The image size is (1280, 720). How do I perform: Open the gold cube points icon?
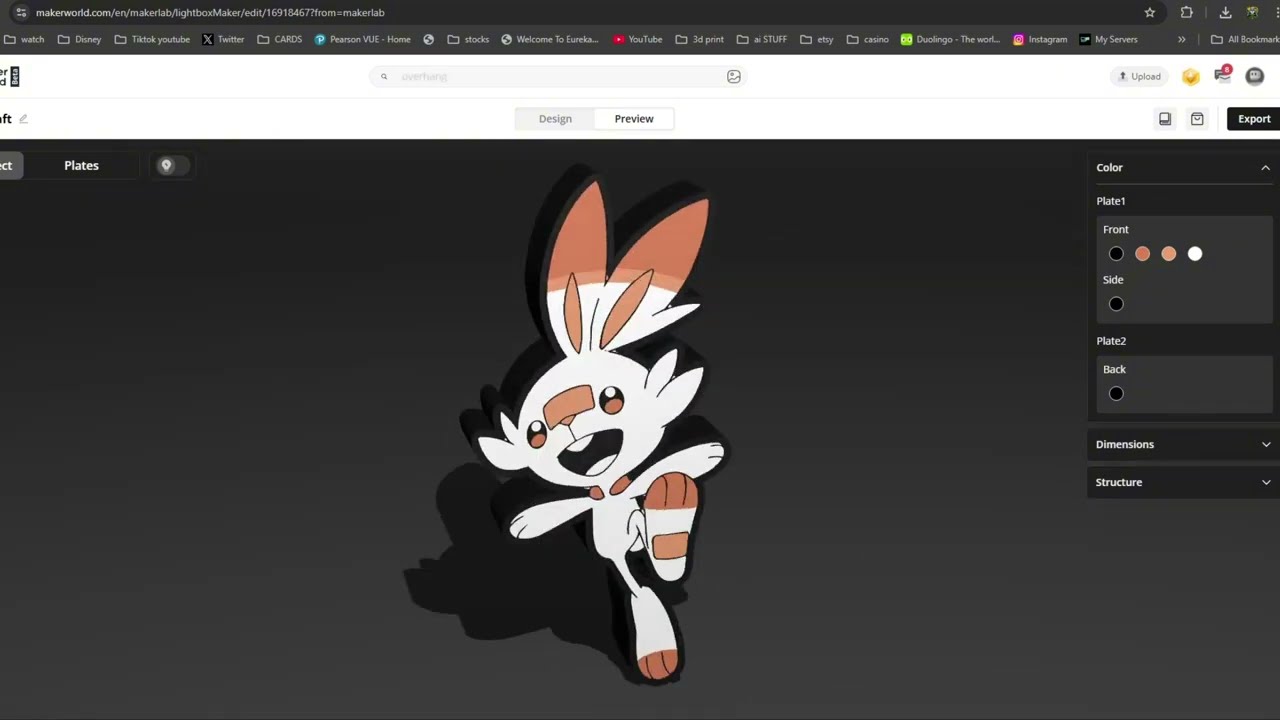pos(1190,76)
